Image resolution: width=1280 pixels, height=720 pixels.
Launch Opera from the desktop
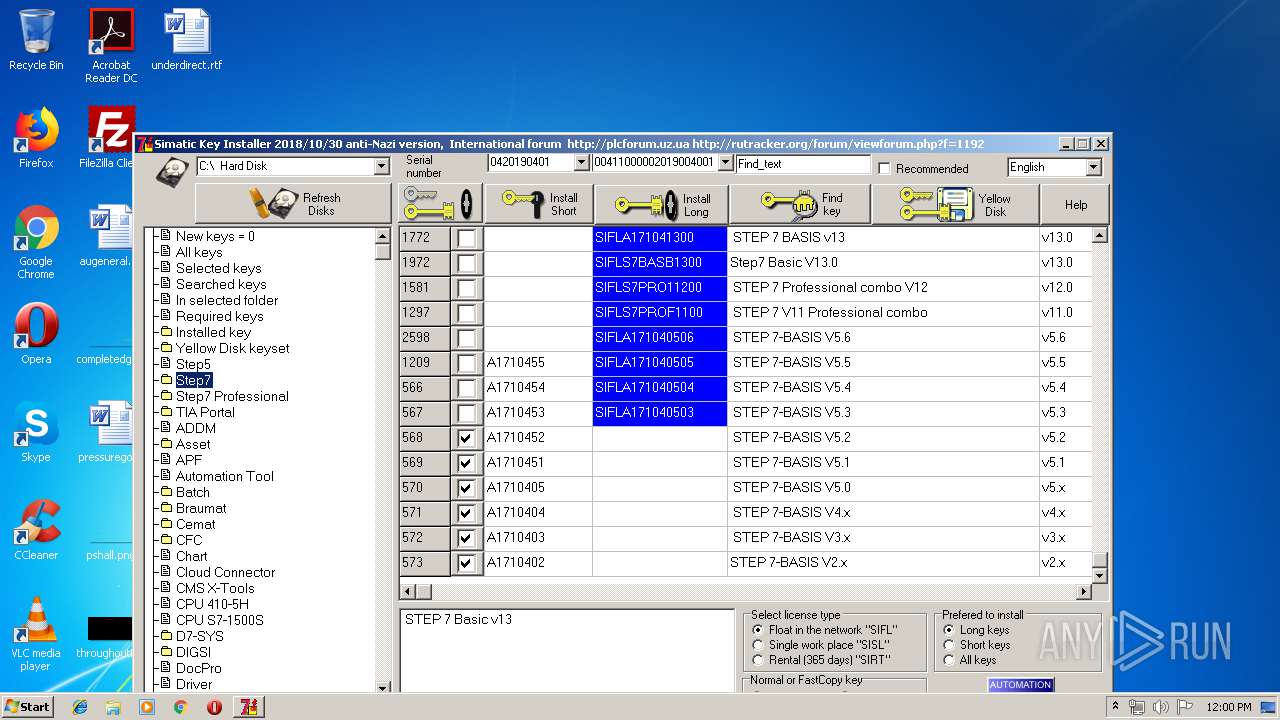[36, 334]
